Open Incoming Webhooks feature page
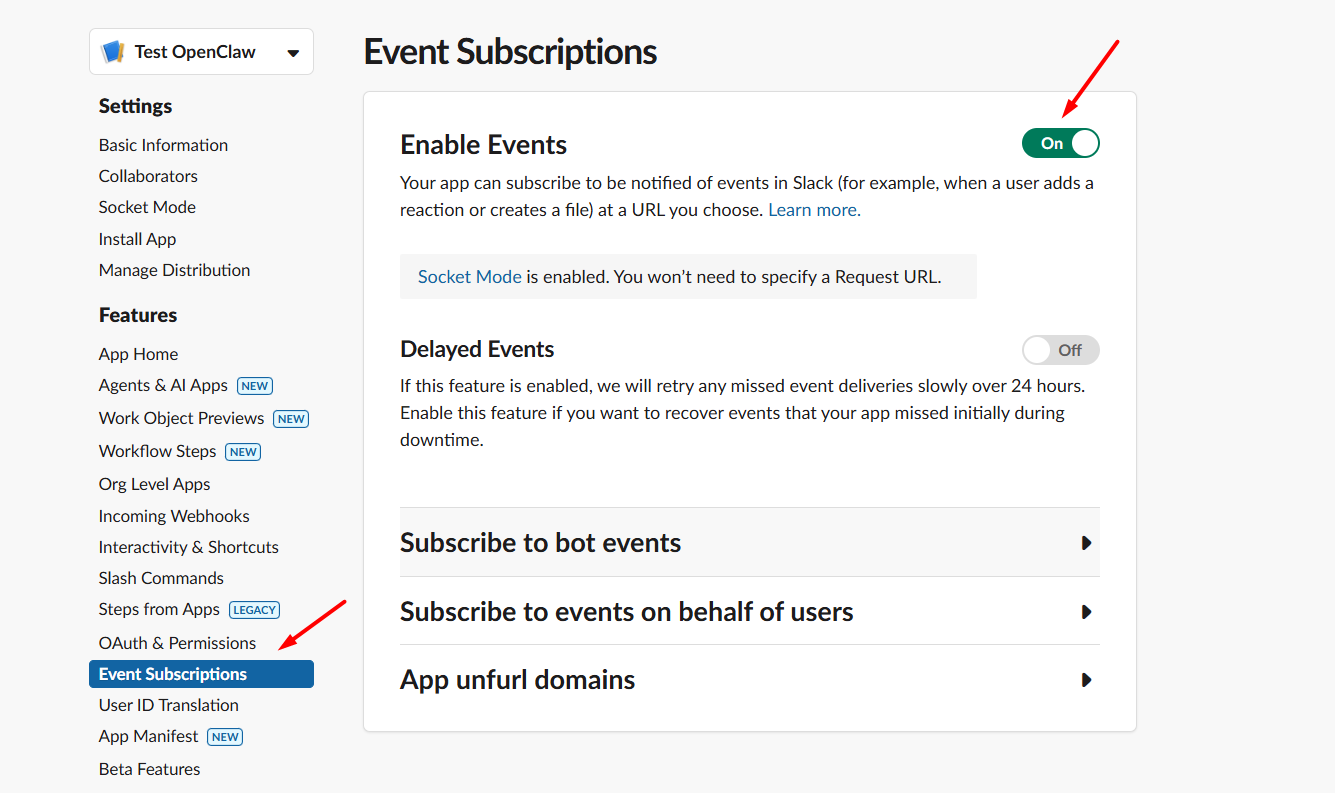The height and width of the screenshot is (793, 1335). point(174,516)
